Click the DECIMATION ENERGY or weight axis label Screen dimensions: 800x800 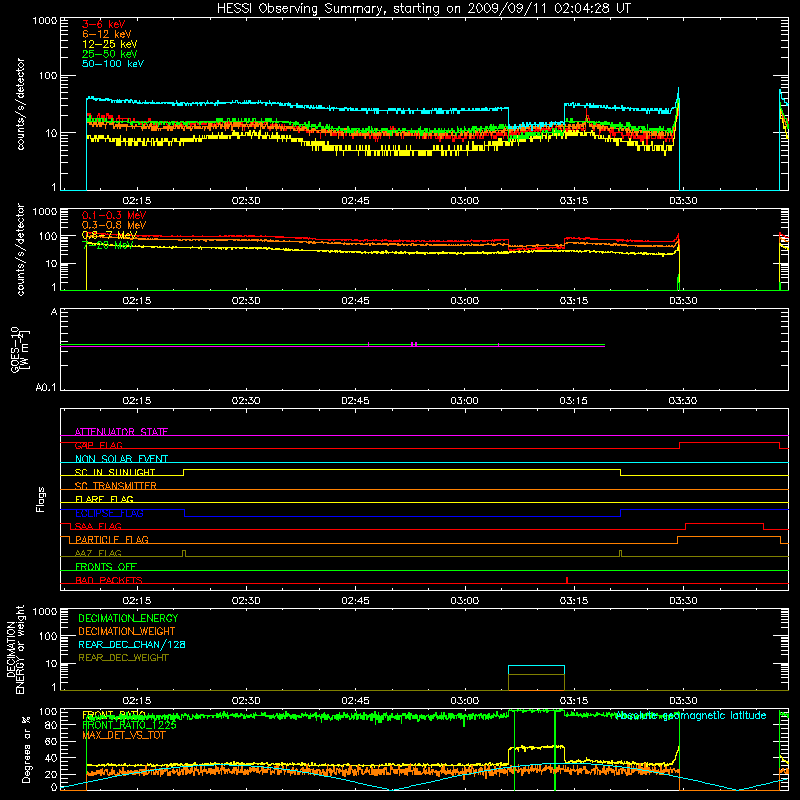[15, 649]
